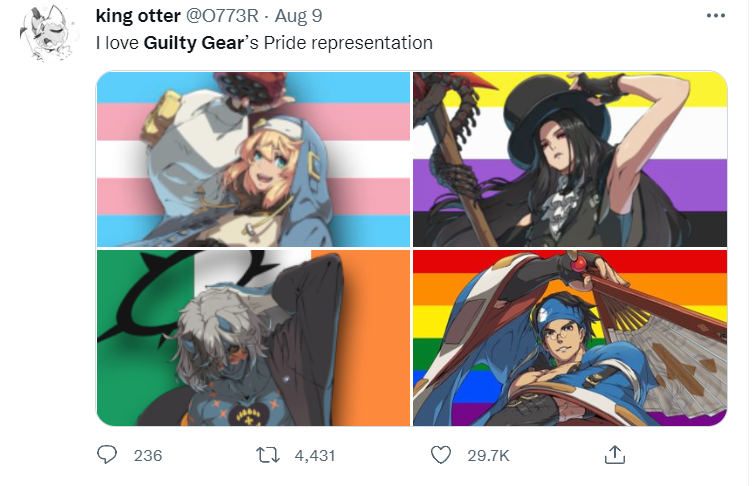Open the three-dot more options menu

(716, 16)
